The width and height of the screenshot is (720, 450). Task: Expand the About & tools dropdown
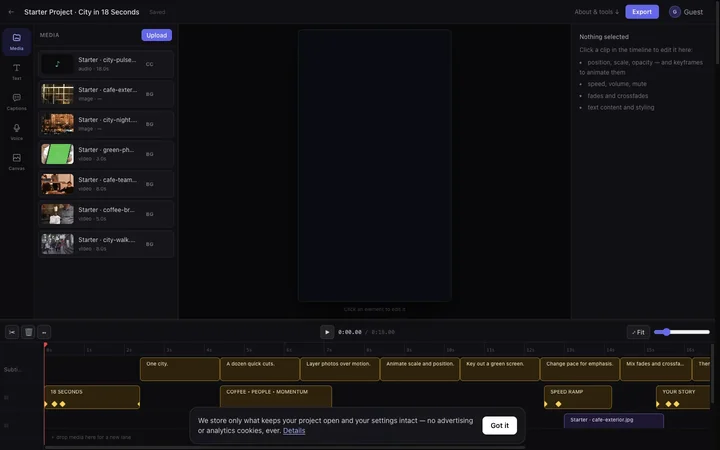coord(596,12)
